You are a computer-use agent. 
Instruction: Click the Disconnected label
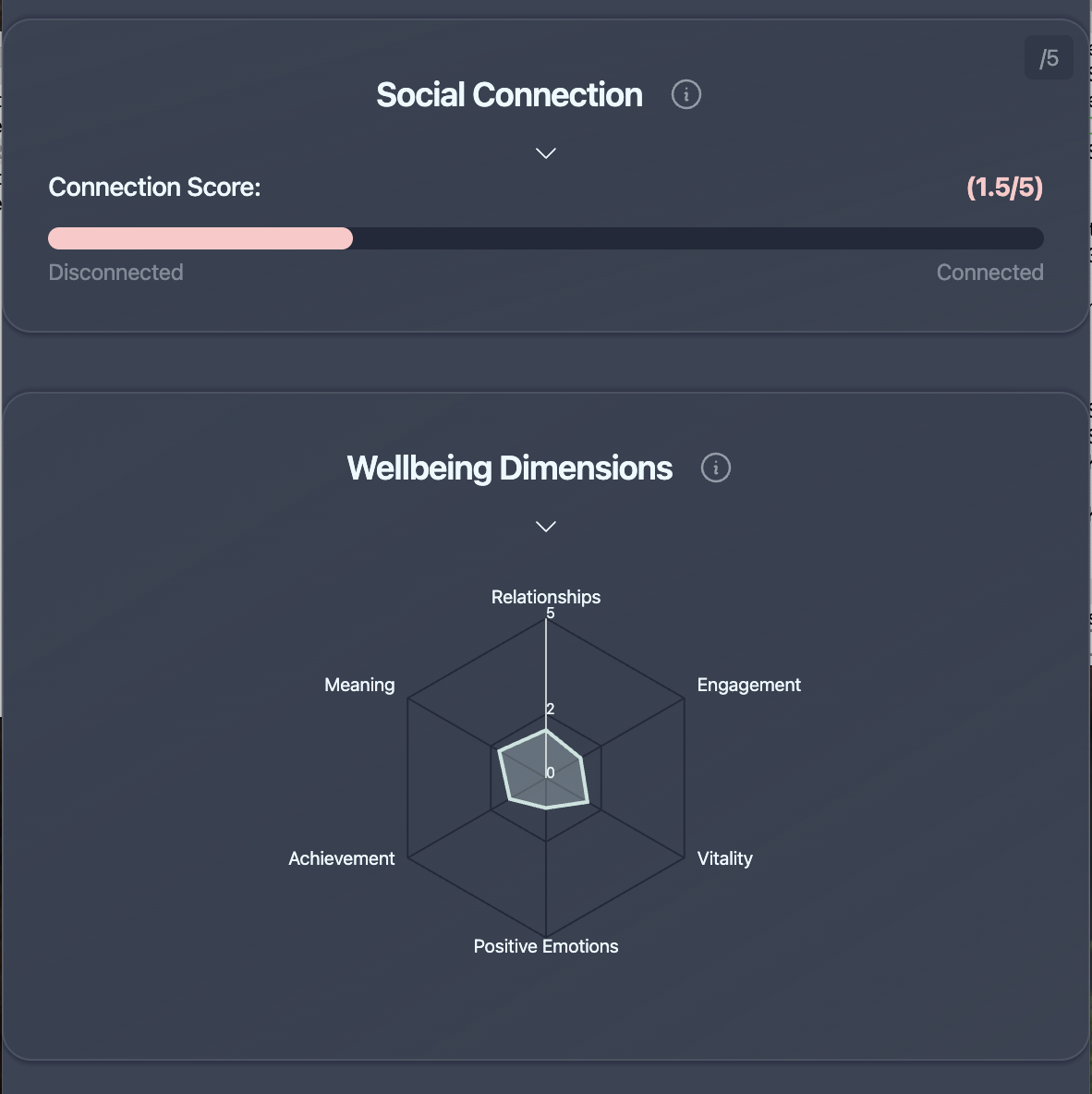pyautogui.click(x=115, y=272)
